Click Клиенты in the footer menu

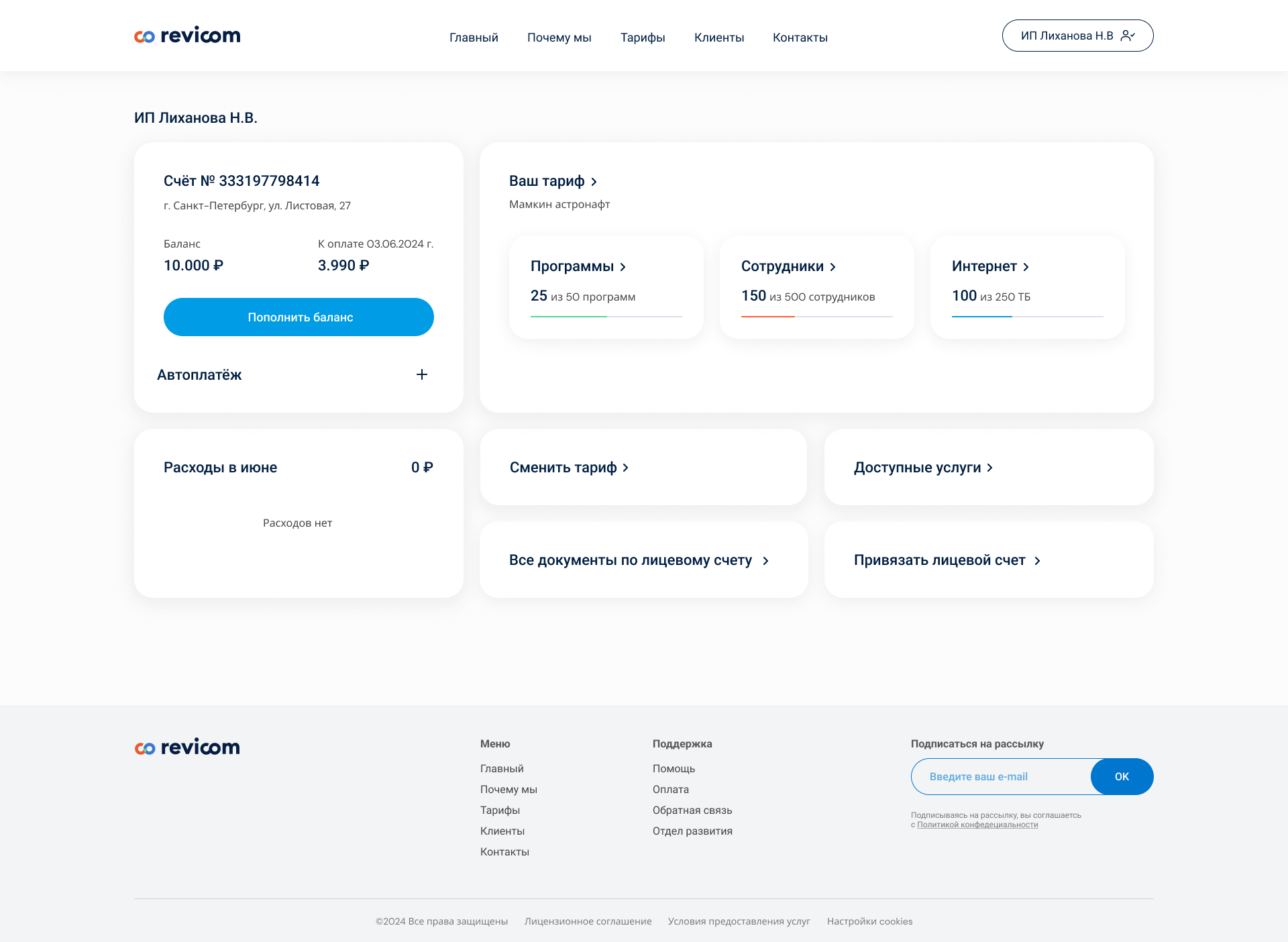(502, 831)
